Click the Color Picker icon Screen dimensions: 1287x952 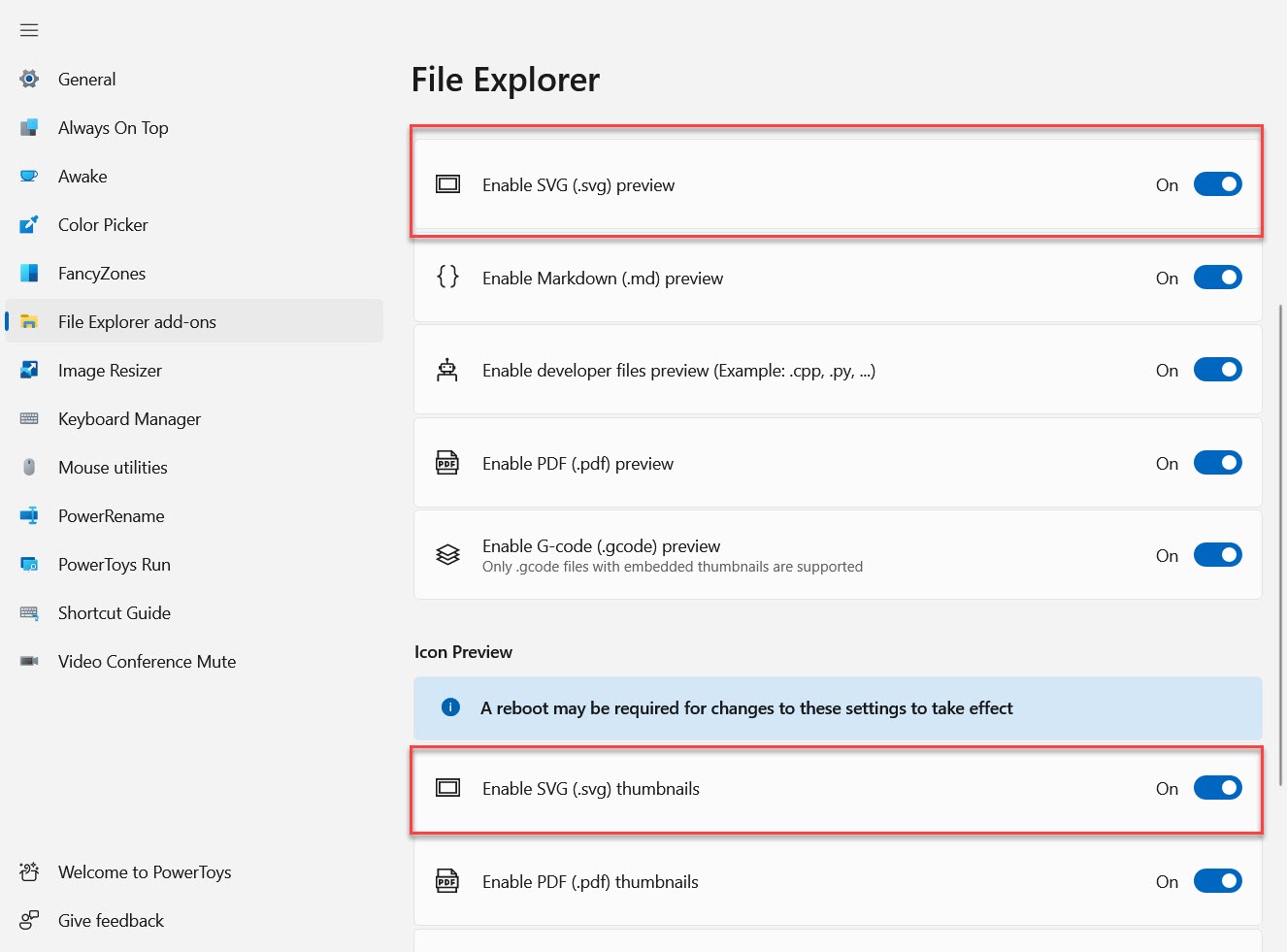[29, 224]
